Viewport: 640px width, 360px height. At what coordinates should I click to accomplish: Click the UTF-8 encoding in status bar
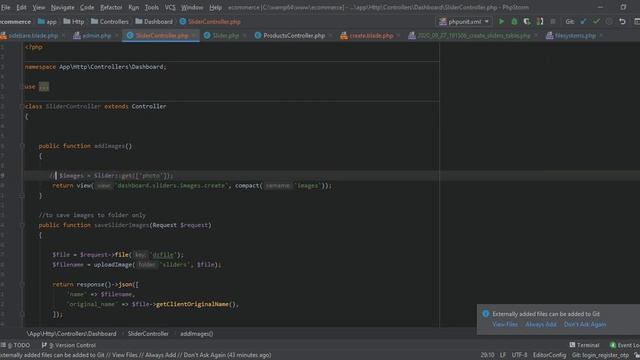(519, 355)
